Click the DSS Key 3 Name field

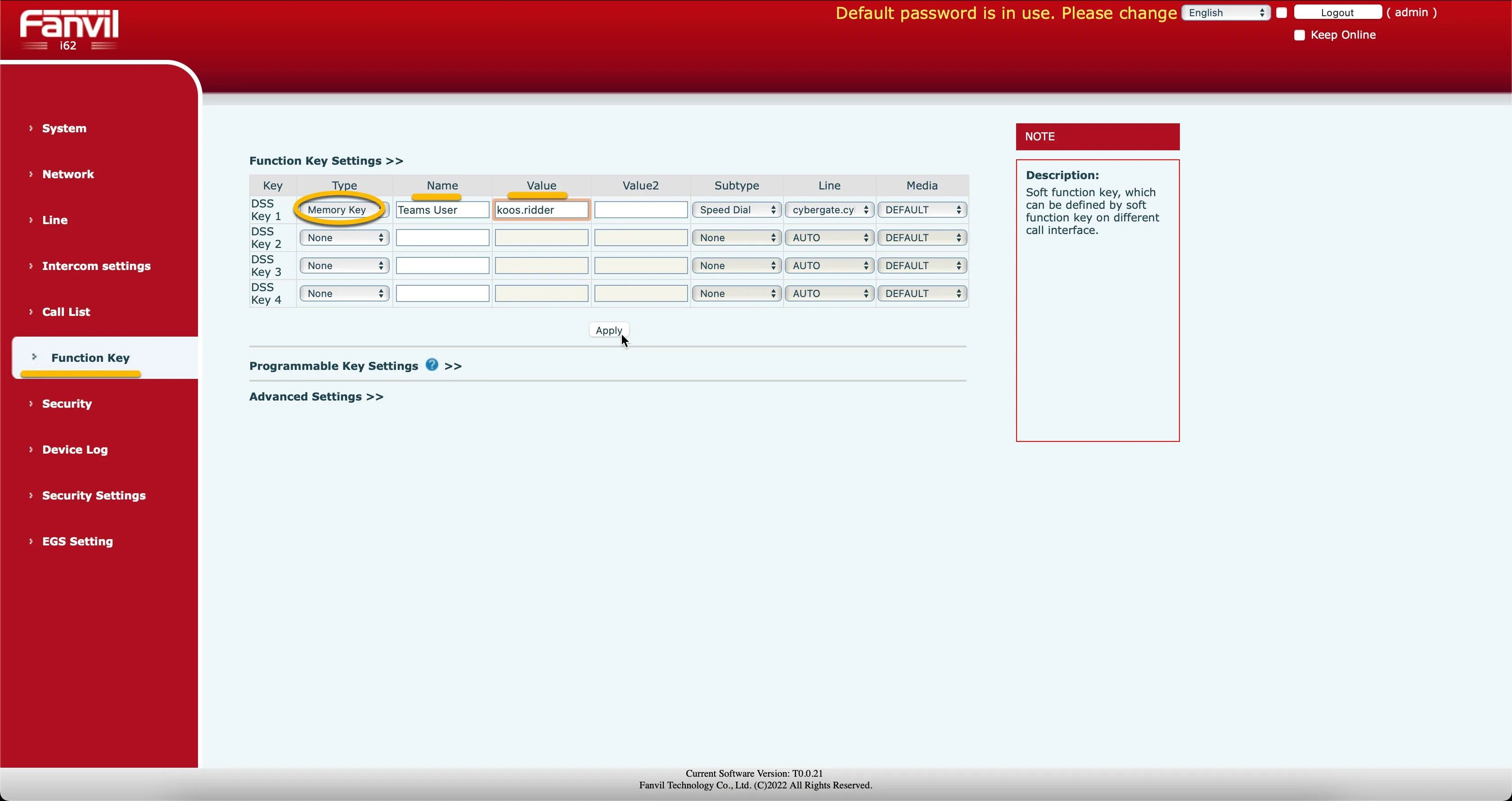point(442,265)
